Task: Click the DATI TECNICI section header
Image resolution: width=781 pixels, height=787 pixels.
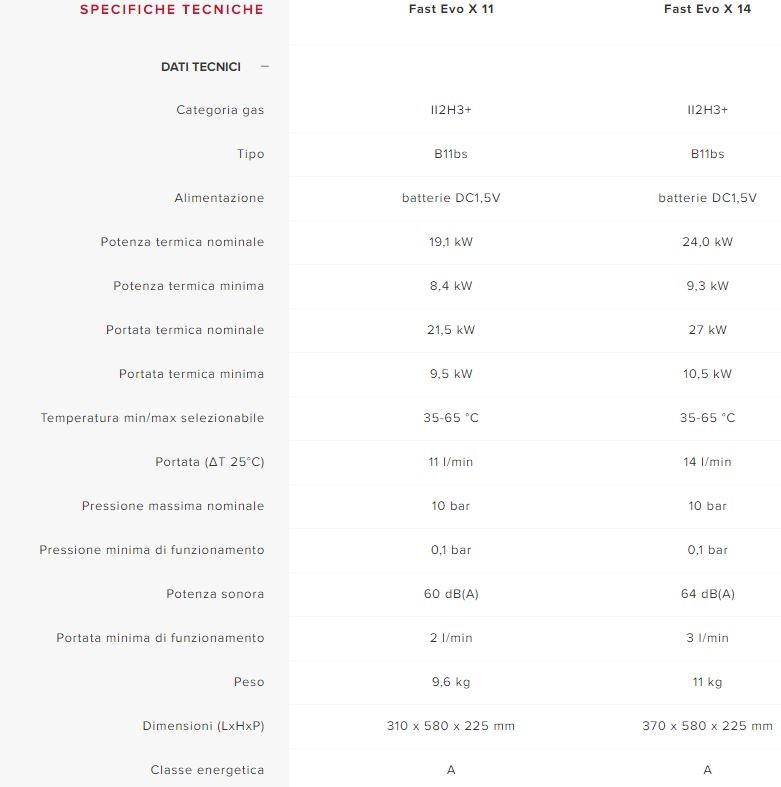Action: point(201,67)
